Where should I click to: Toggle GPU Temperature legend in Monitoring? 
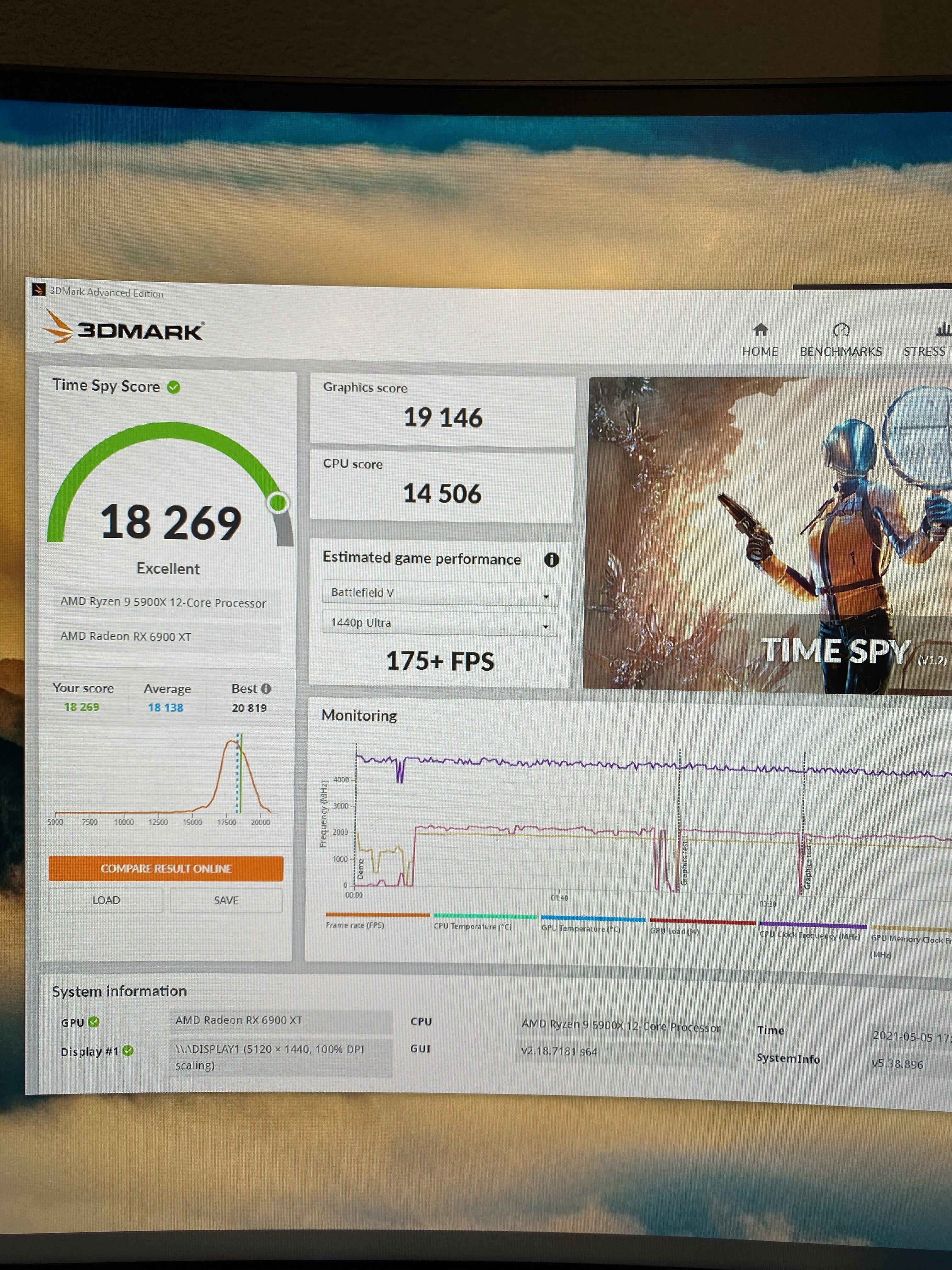tap(593, 924)
